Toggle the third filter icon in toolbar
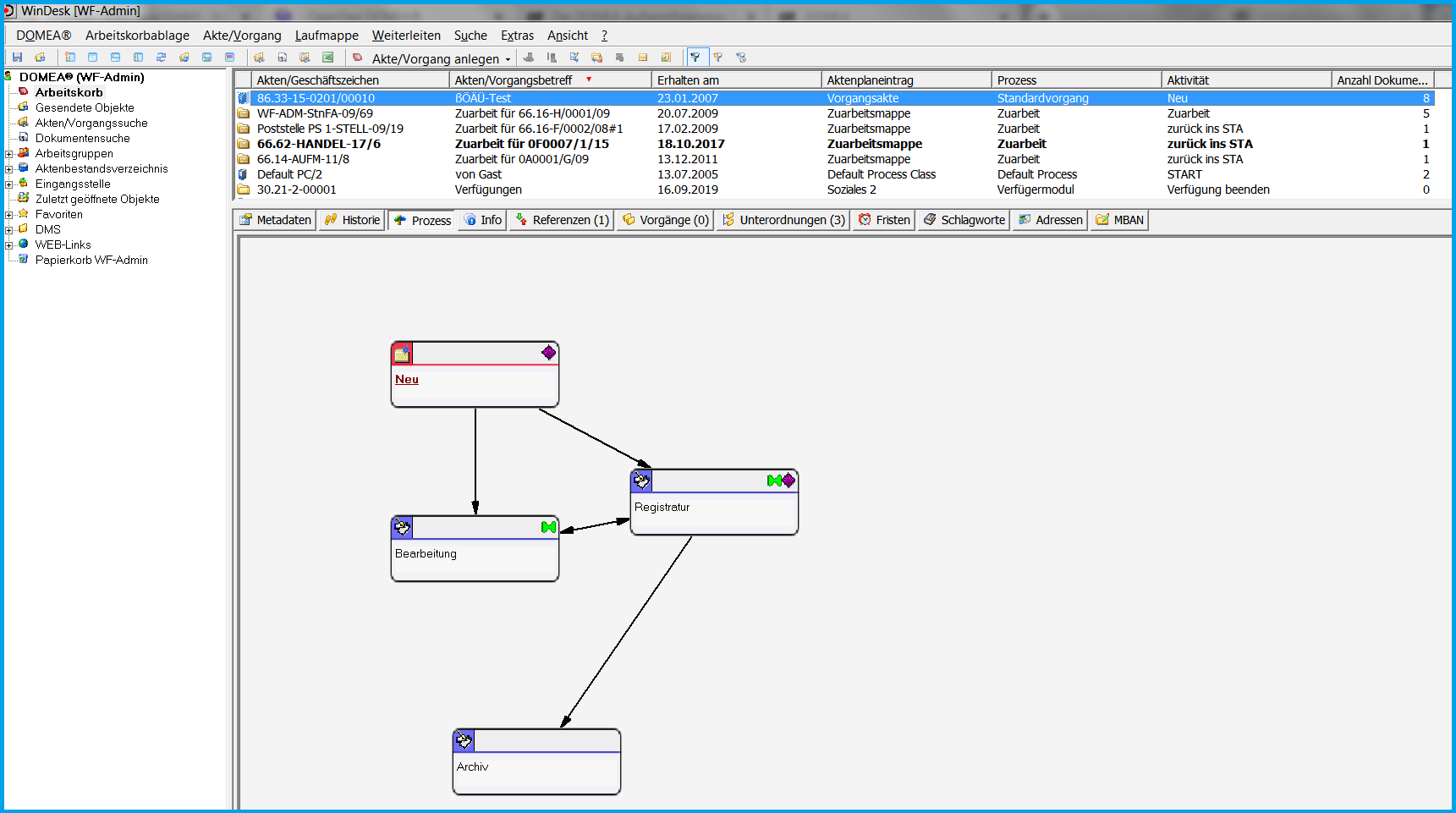The height and width of the screenshot is (813, 1456). (x=741, y=58)
